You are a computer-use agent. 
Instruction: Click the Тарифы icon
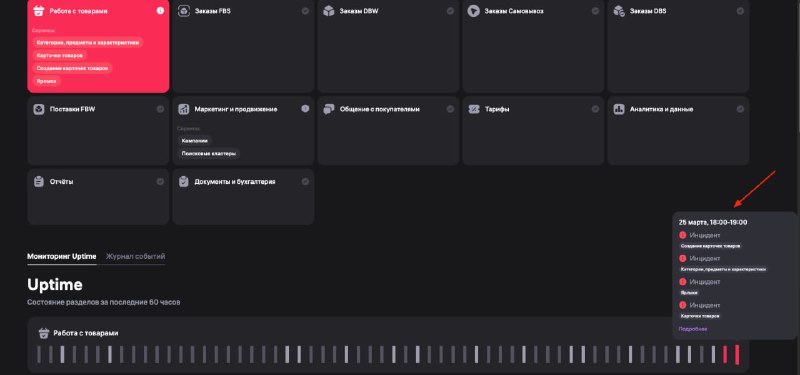point(473,109)
